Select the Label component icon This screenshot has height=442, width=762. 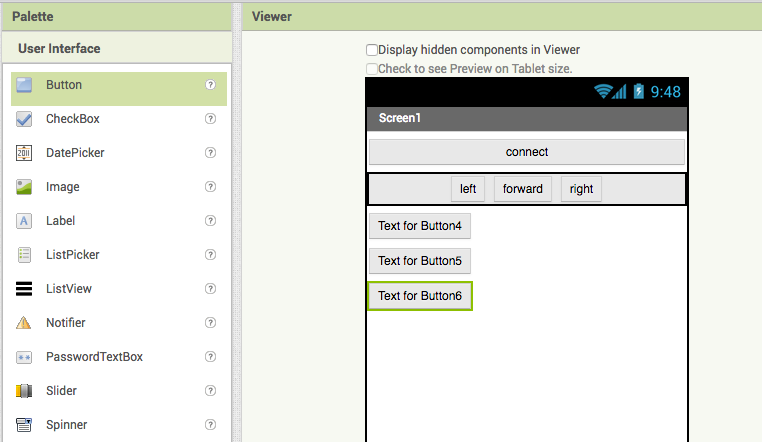[25, 221]
